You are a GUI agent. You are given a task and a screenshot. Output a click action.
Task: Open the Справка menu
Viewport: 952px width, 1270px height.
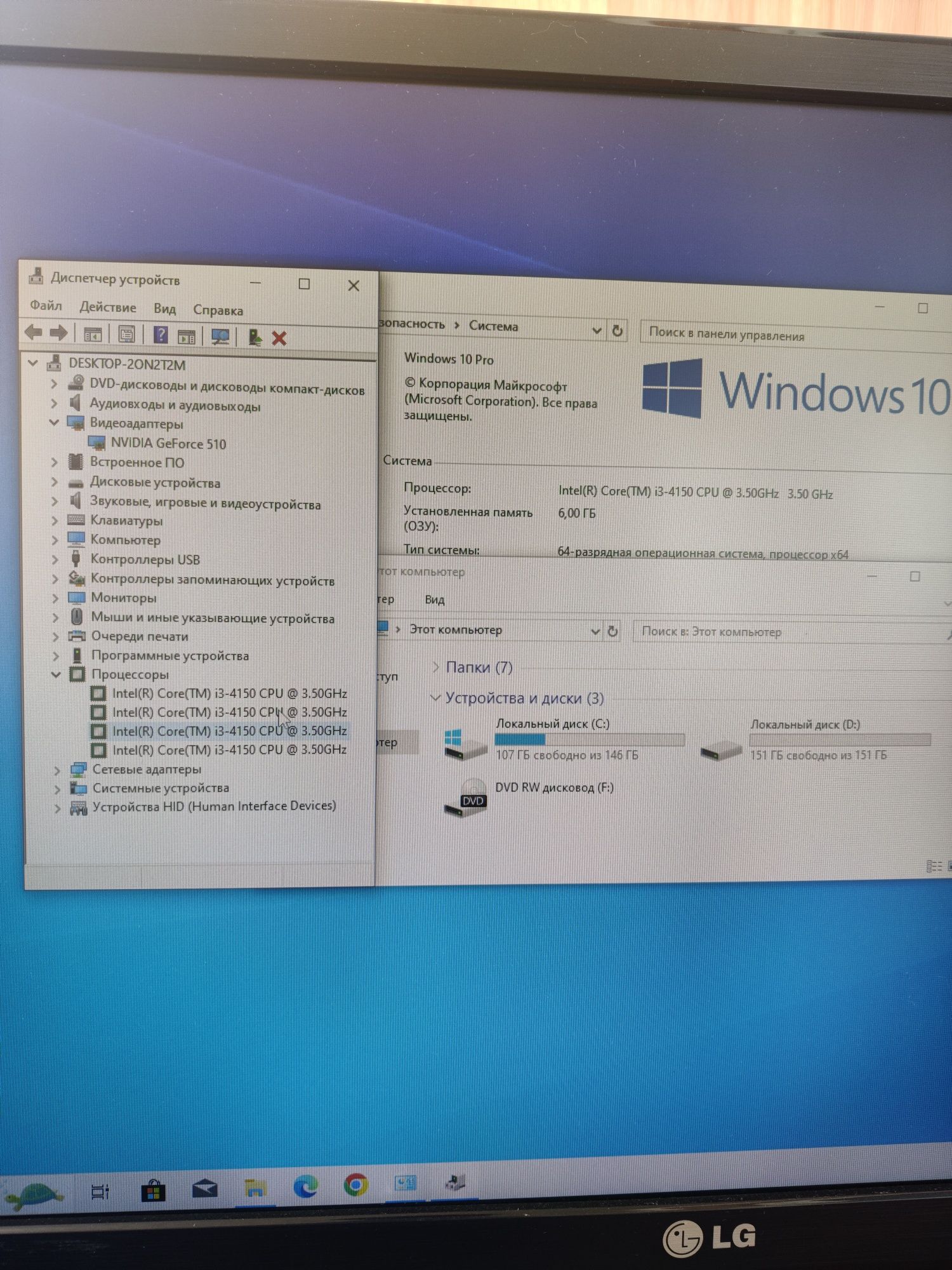pyautogui.click(x=218, y=310)
